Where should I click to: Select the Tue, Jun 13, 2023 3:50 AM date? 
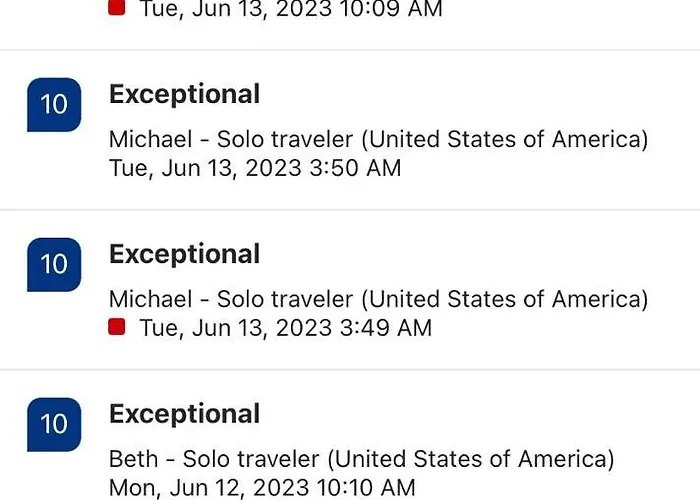tap(255, 168)
